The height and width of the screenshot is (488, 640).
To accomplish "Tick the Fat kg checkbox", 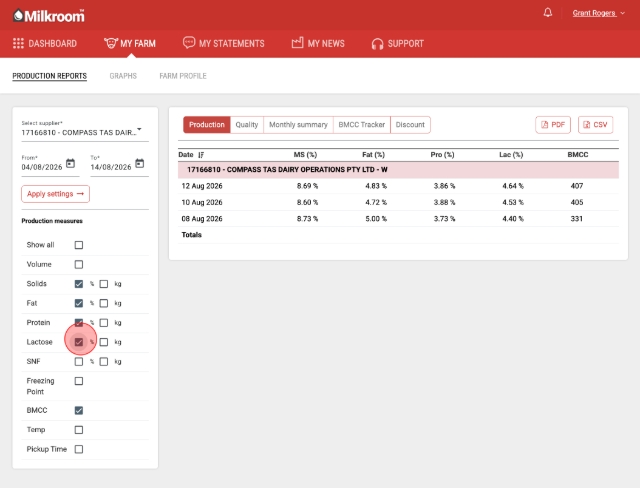I will coord(104,303).
